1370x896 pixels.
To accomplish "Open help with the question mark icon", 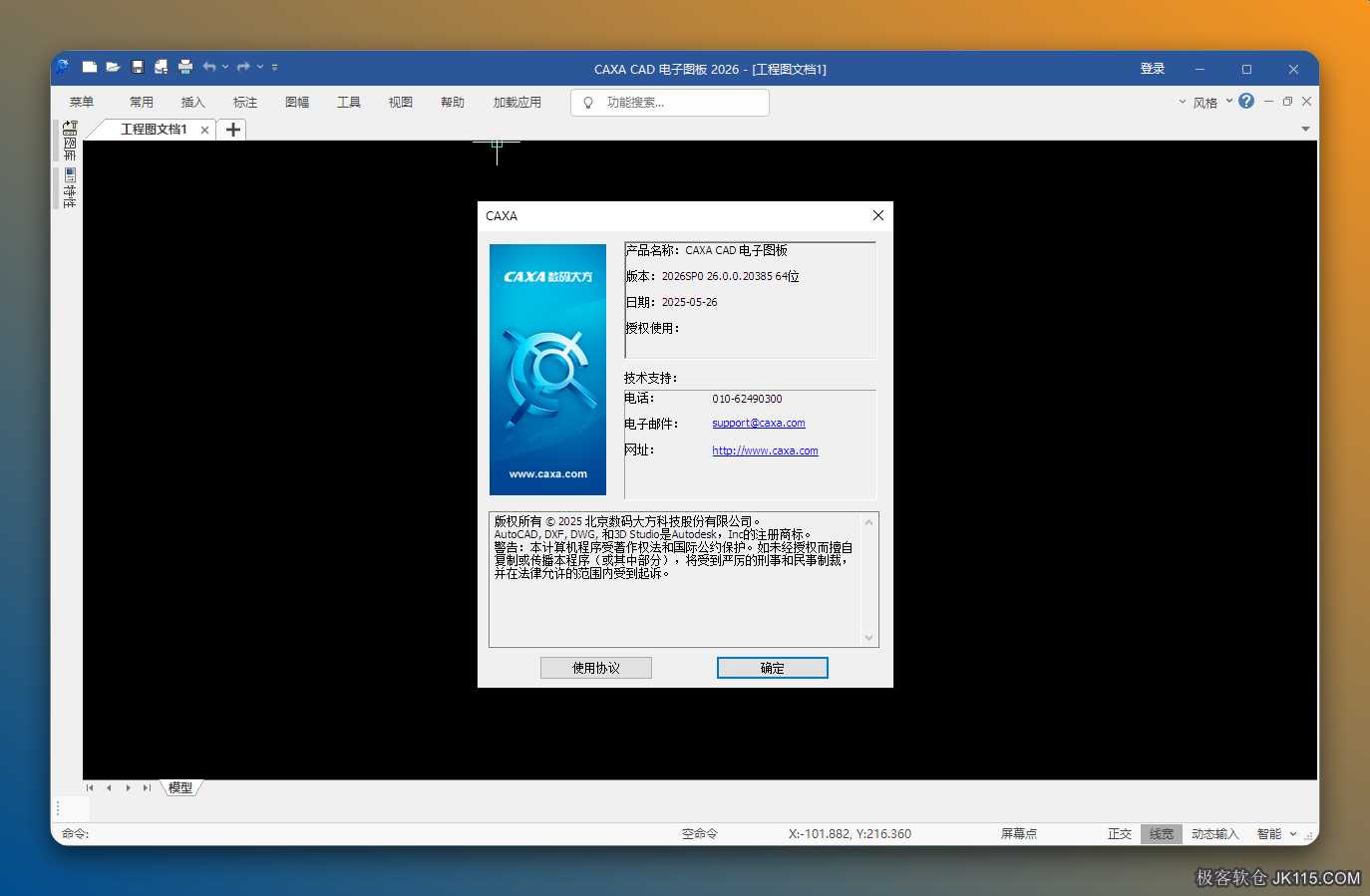I will pos(1246,101).
